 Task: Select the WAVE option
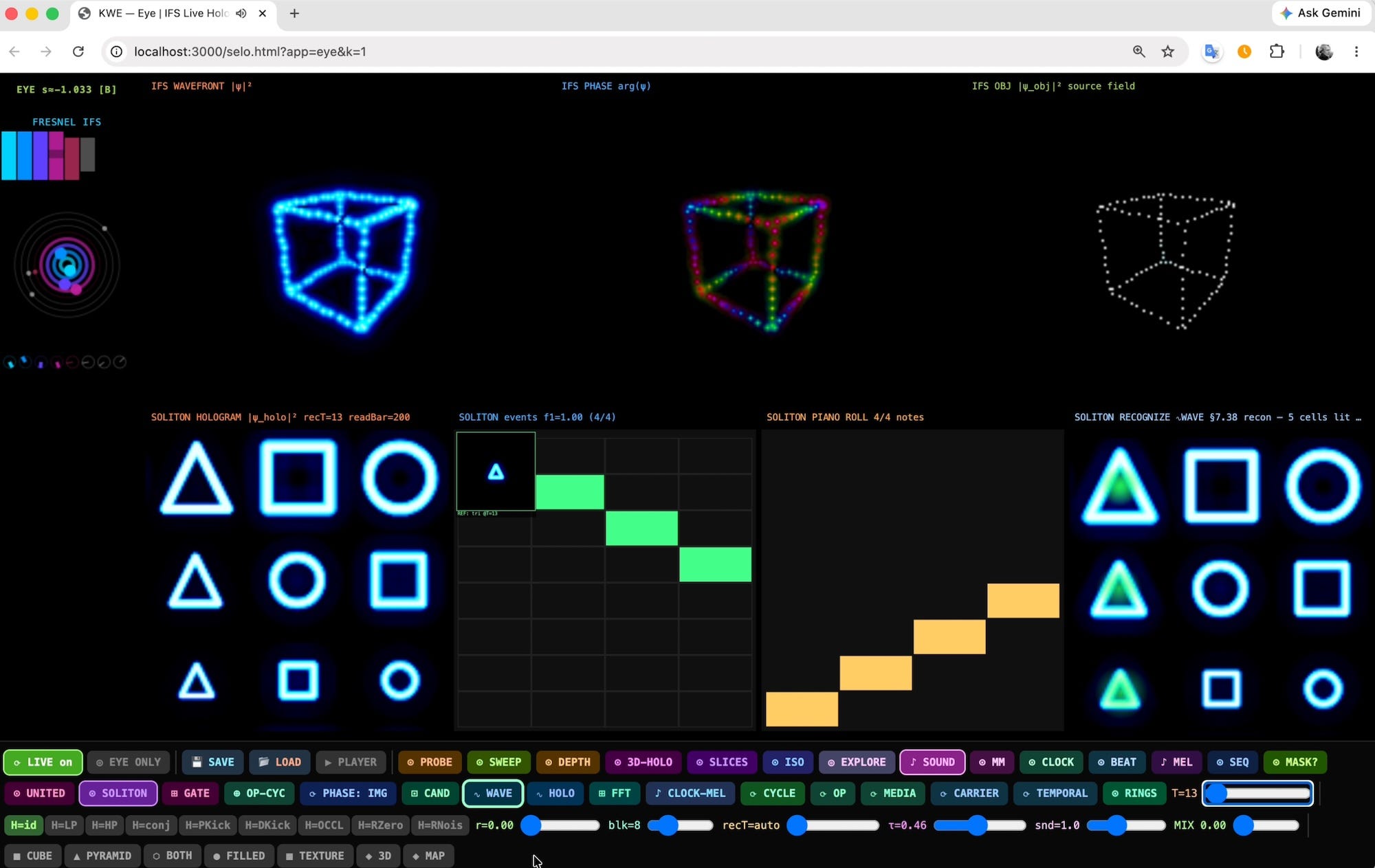493,793
